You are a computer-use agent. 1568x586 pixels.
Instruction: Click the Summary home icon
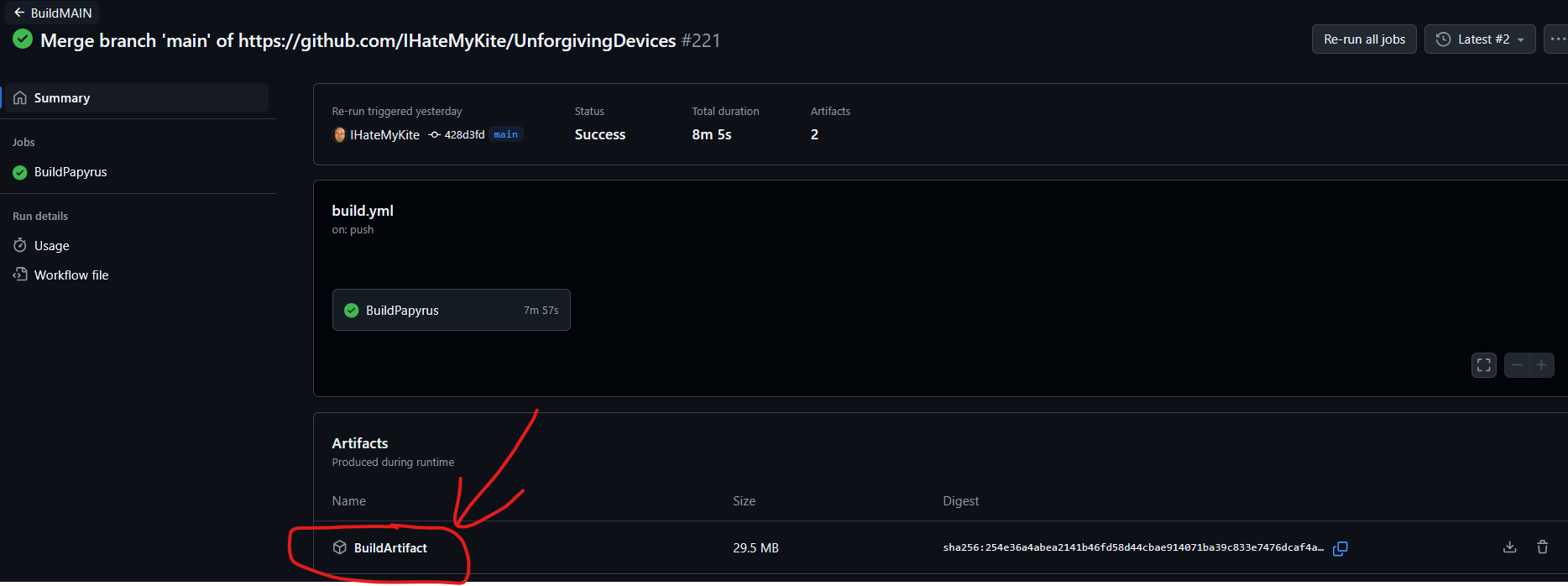pos(20,98)
